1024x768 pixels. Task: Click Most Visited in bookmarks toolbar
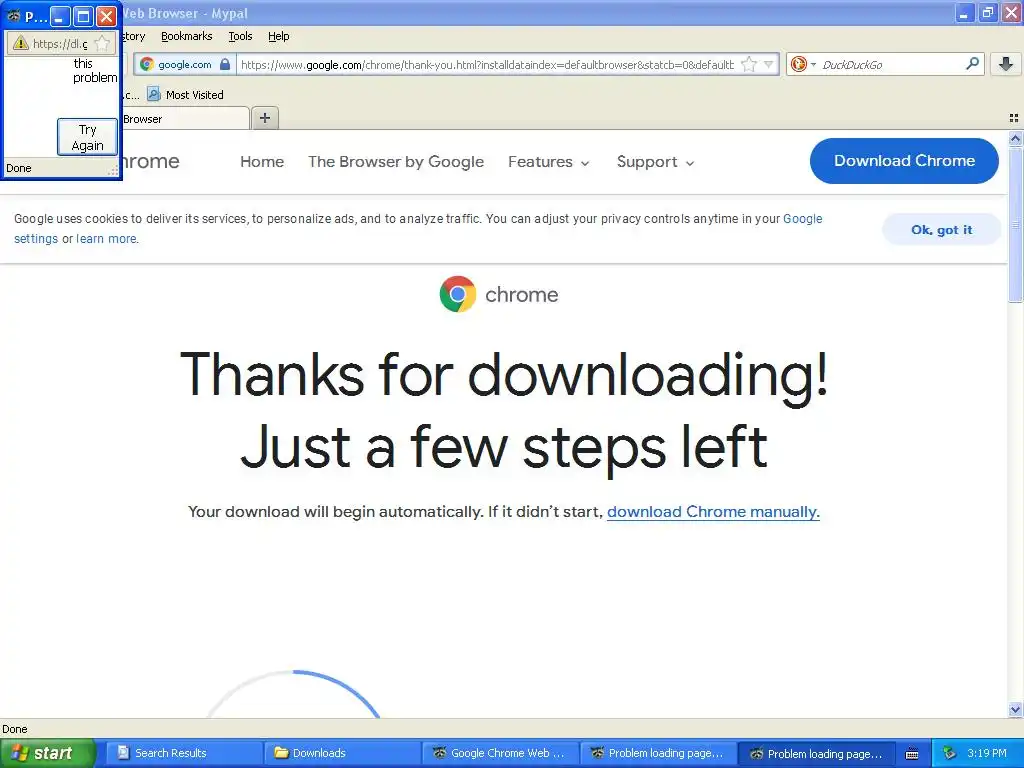(194, 95)
